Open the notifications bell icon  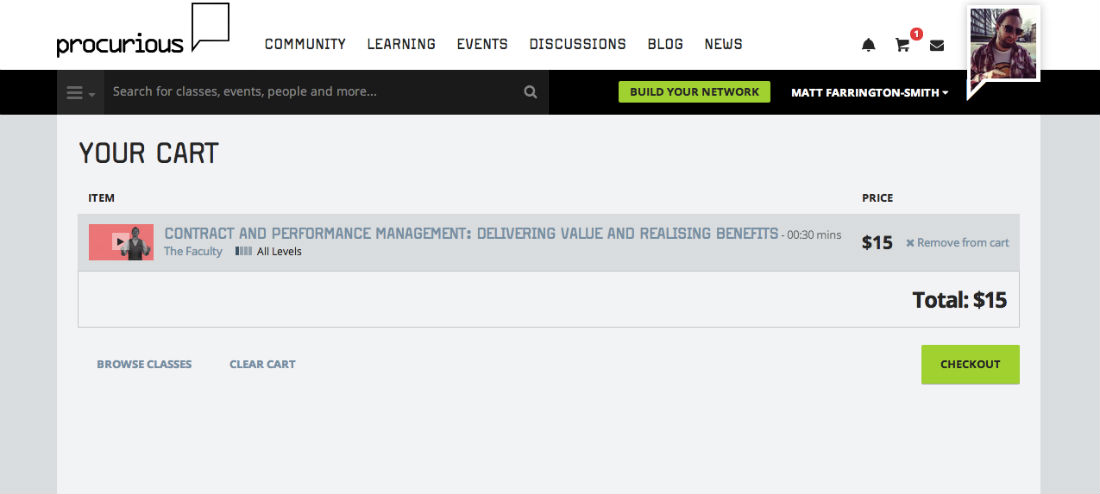coord(868,45)
